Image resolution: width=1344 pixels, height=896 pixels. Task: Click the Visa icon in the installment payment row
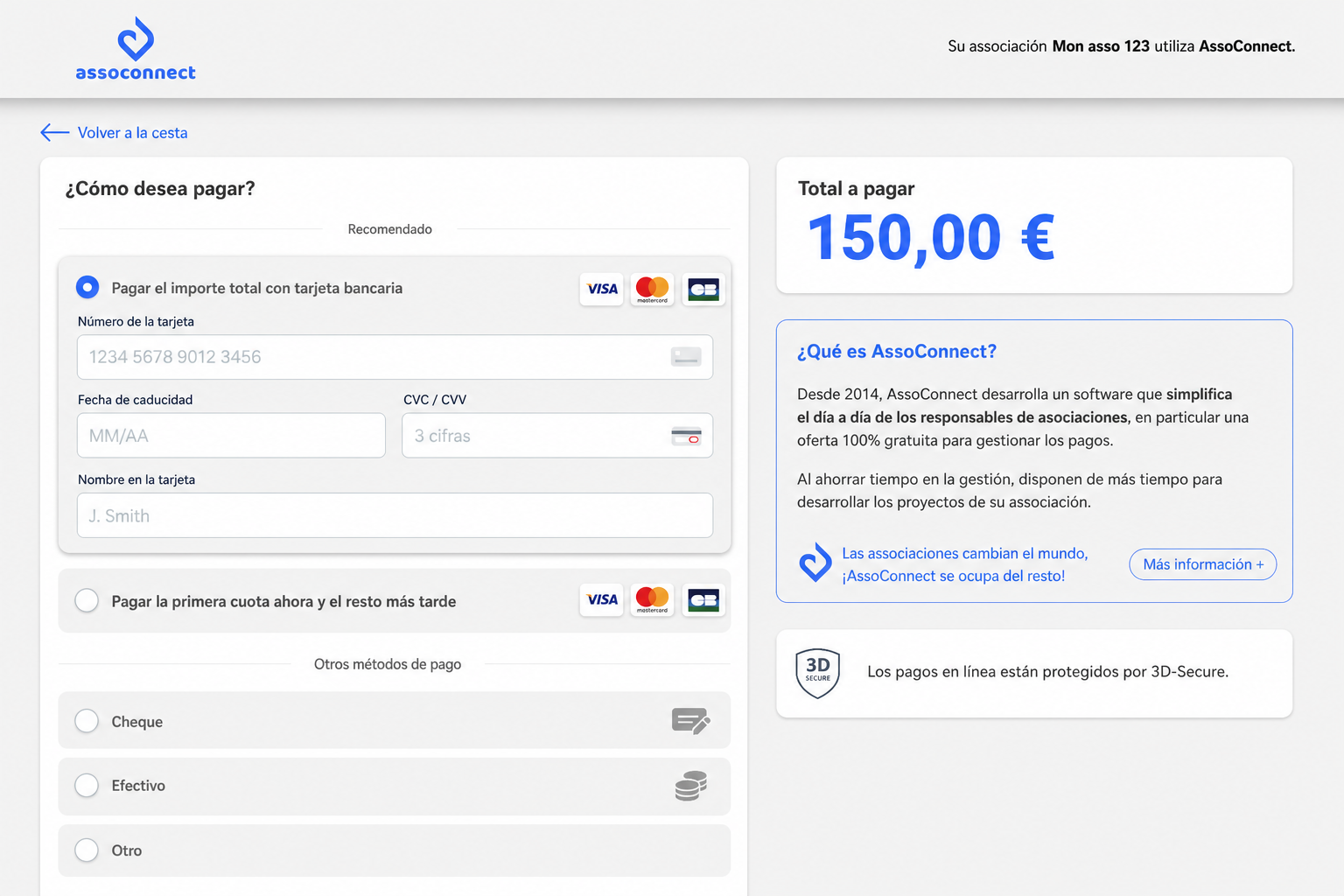(602, 600)
